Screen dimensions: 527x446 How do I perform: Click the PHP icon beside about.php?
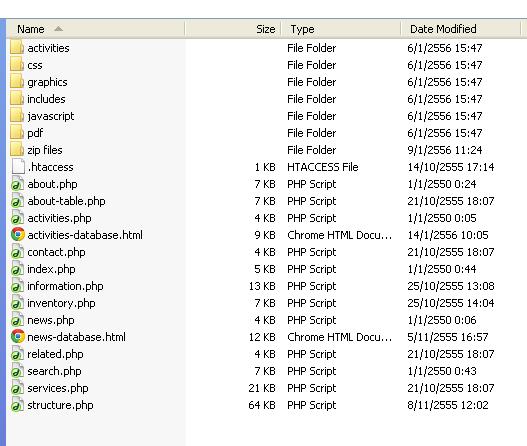tap(17, 184)
